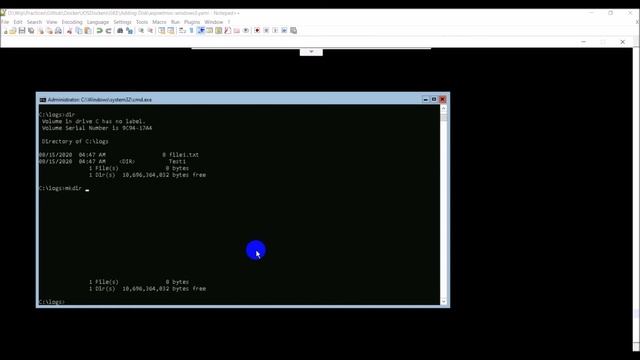Click the Copy toolbar icon
The height and width of the screenshot is (360, 640).
[x=79, y=31]
